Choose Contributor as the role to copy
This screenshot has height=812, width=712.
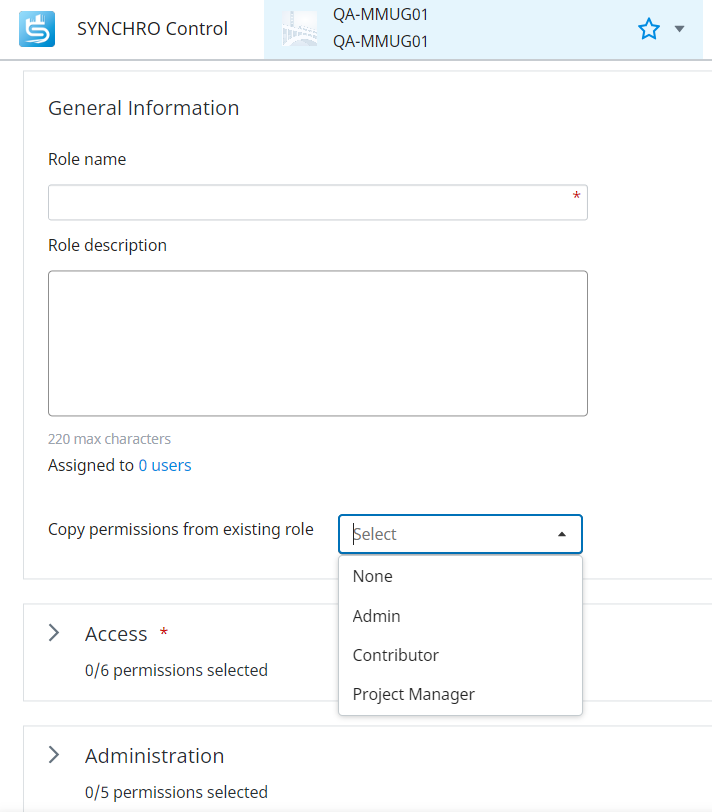coord(395,655)
